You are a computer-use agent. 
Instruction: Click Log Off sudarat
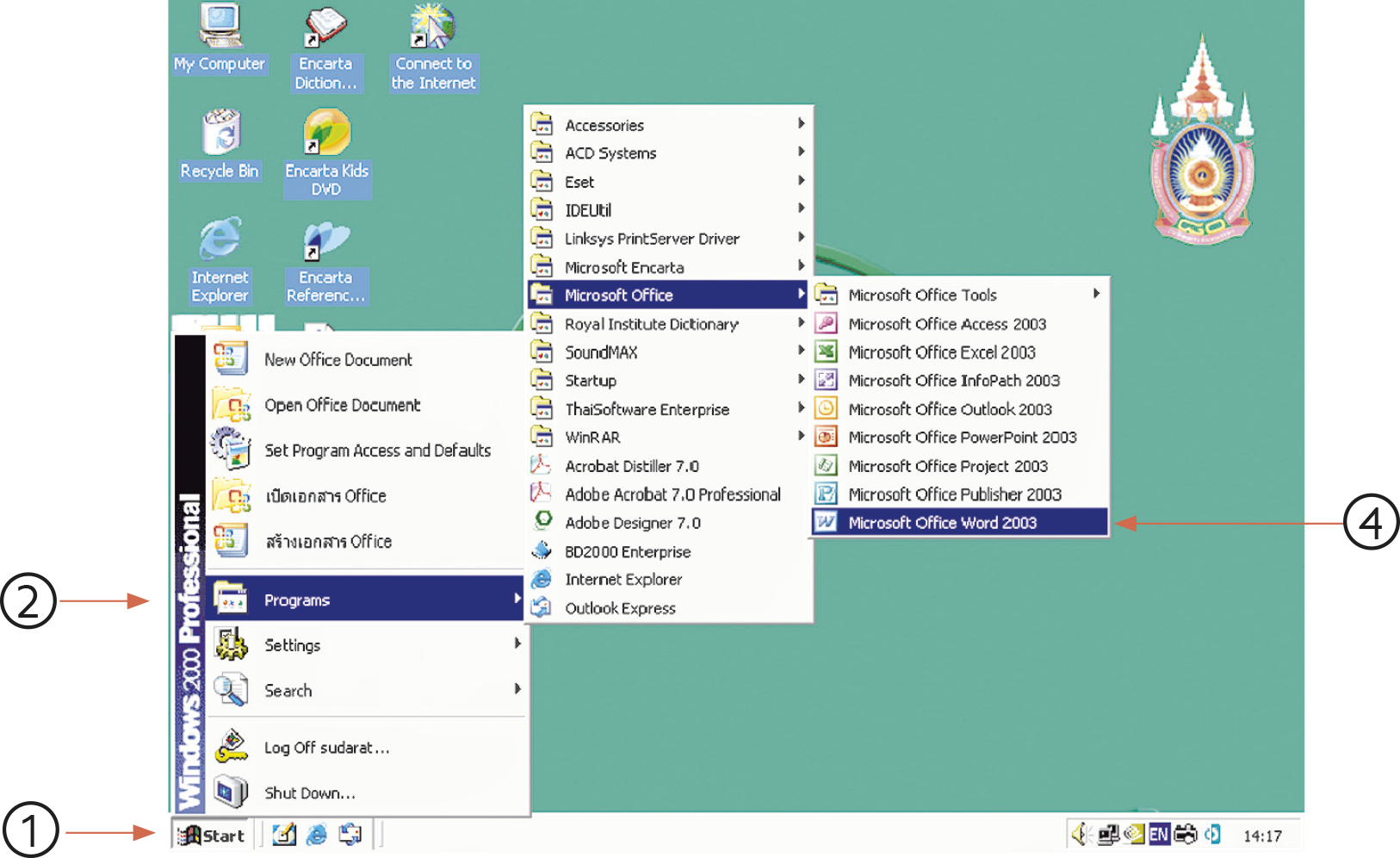click(x=366, y=748)
